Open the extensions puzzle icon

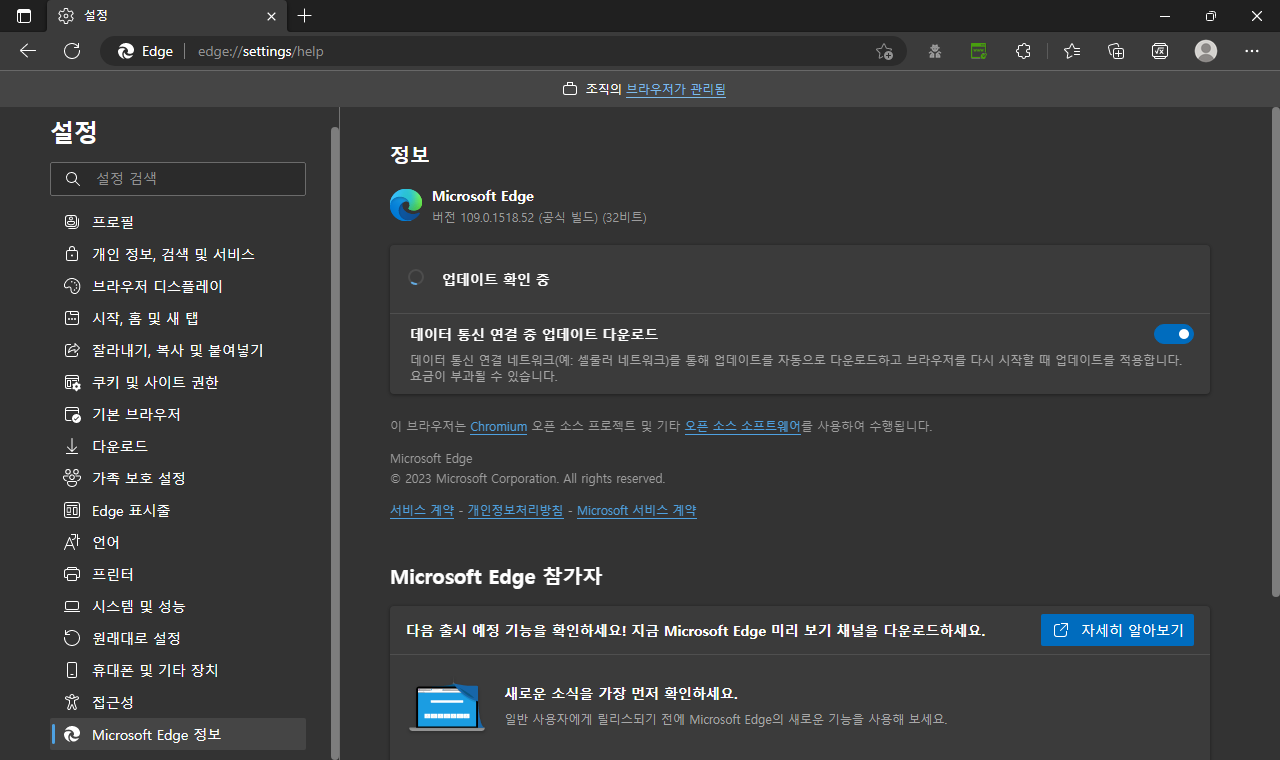point(1023,51)
